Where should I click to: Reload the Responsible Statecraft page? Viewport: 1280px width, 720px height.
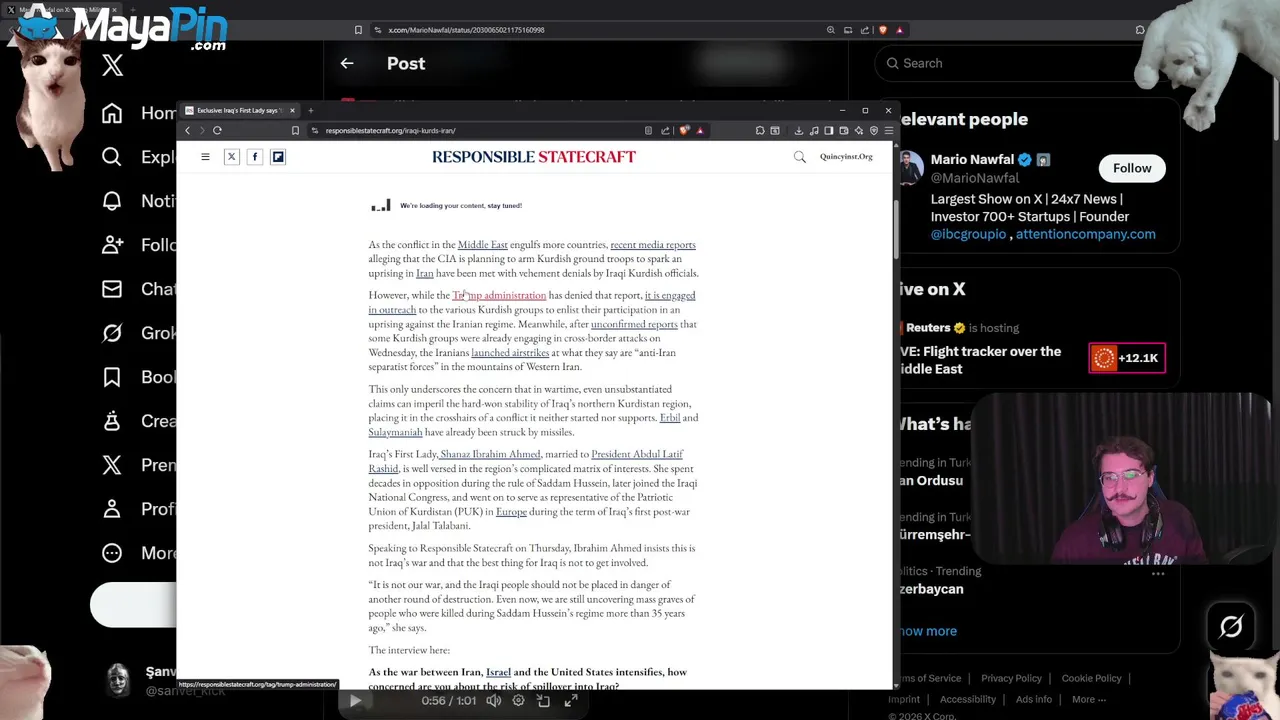pos(217,130)
